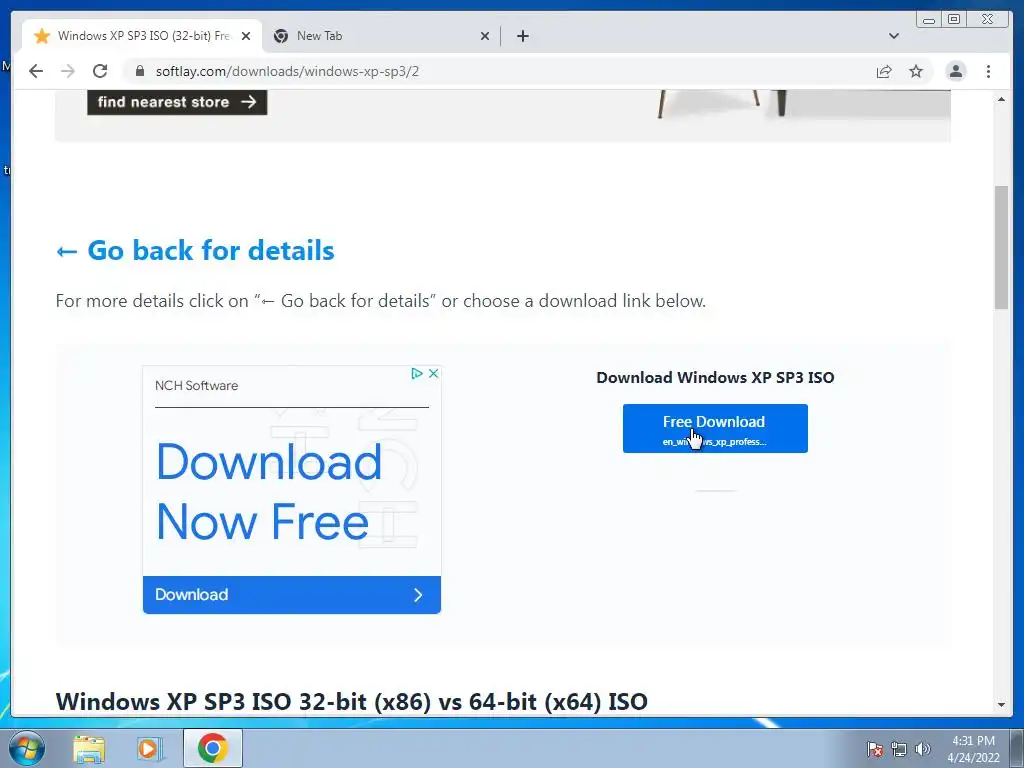Click the page scrollbar up arrow
Viewport: 1024px width, 768px height.
point(1001,99)
